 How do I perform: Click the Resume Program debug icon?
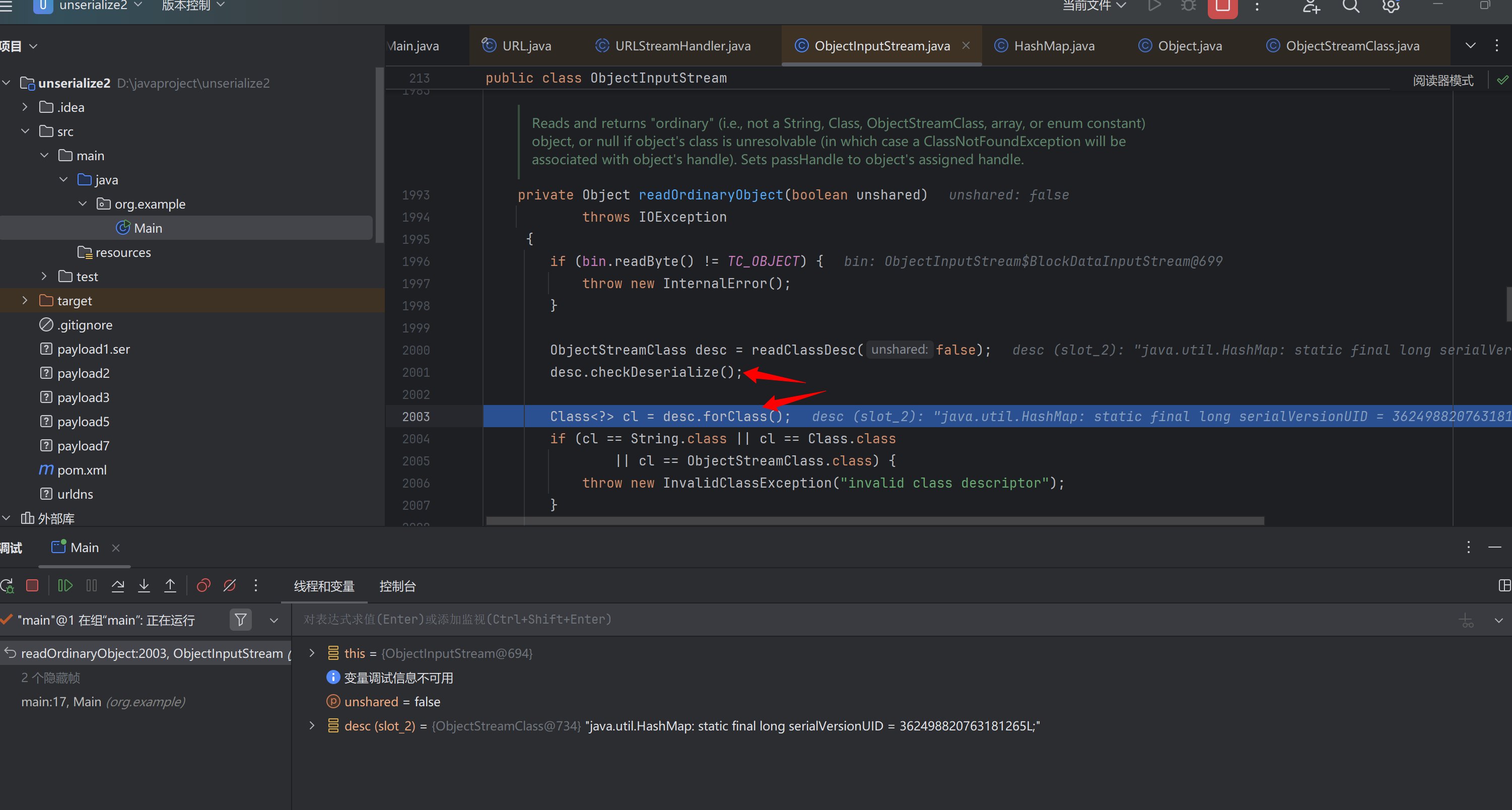[x=65, y=585]
